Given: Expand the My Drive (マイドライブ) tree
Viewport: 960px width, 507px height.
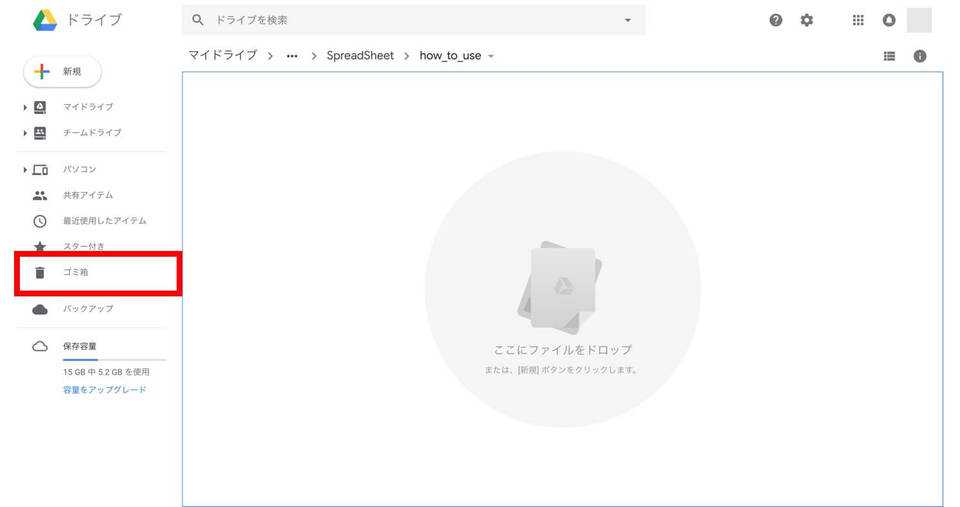Looking at the screenshot, I should [25, 107].
